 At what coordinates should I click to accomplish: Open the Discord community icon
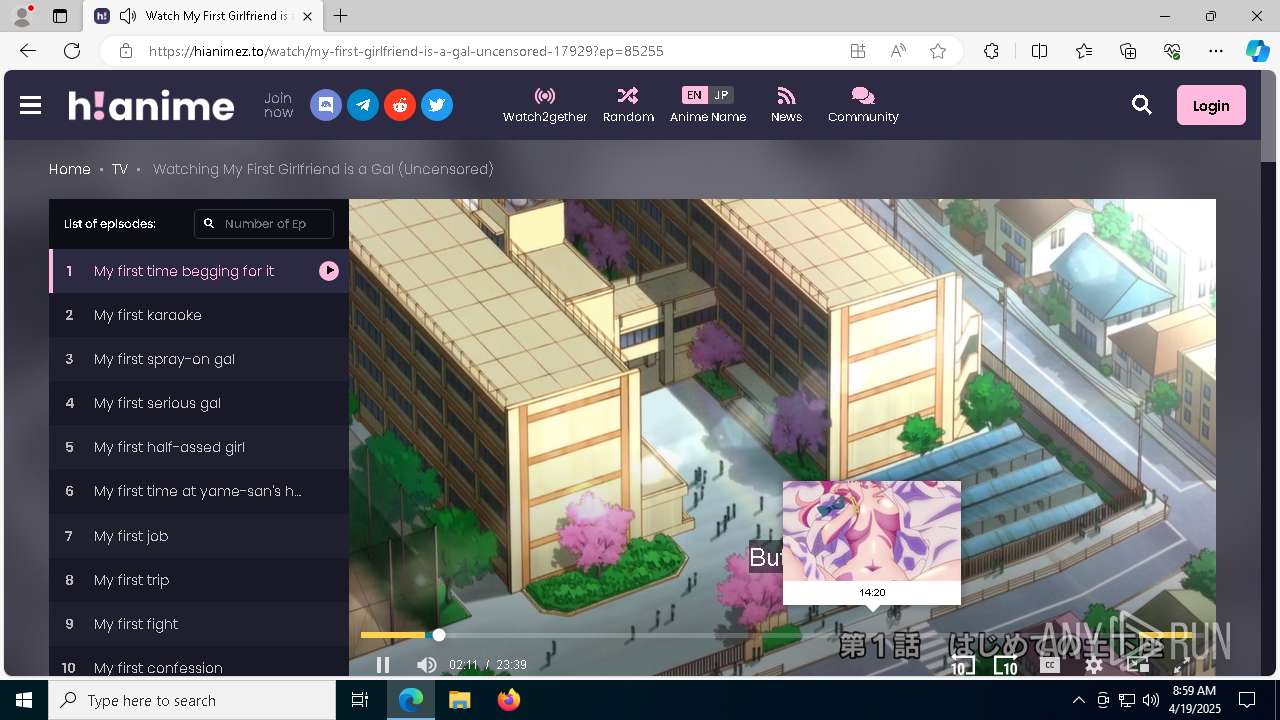point(326,105)
